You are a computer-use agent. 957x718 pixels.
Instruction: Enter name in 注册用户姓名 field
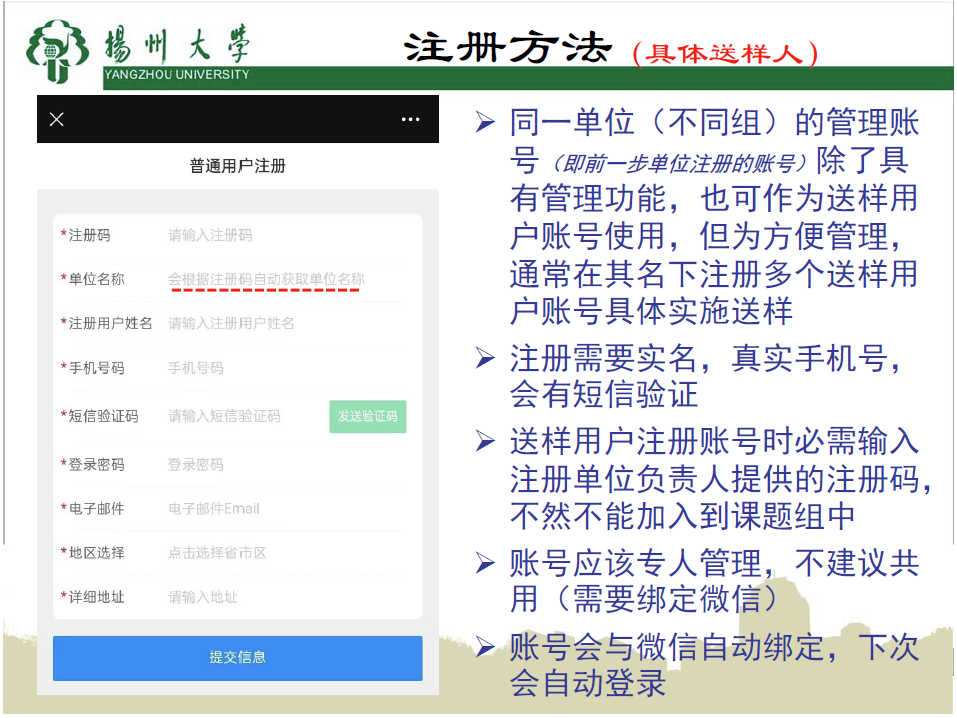click(280, 324)
